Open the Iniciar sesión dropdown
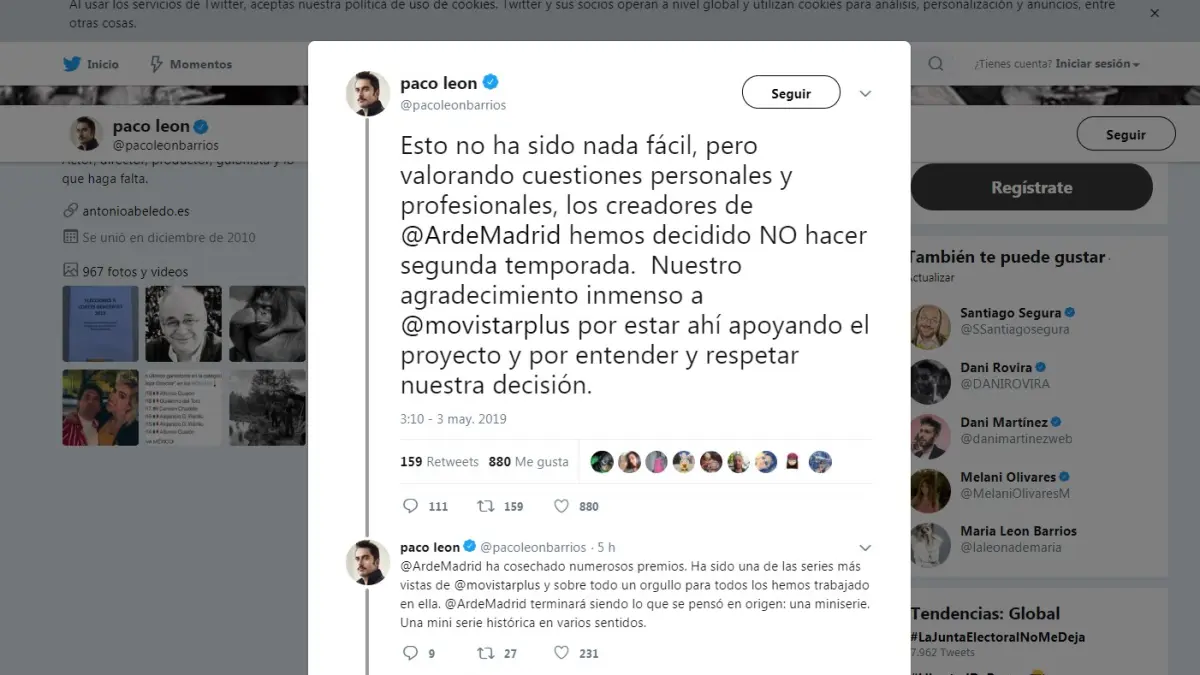The height and width of the screenshot is (675, 1200). 1098,64
